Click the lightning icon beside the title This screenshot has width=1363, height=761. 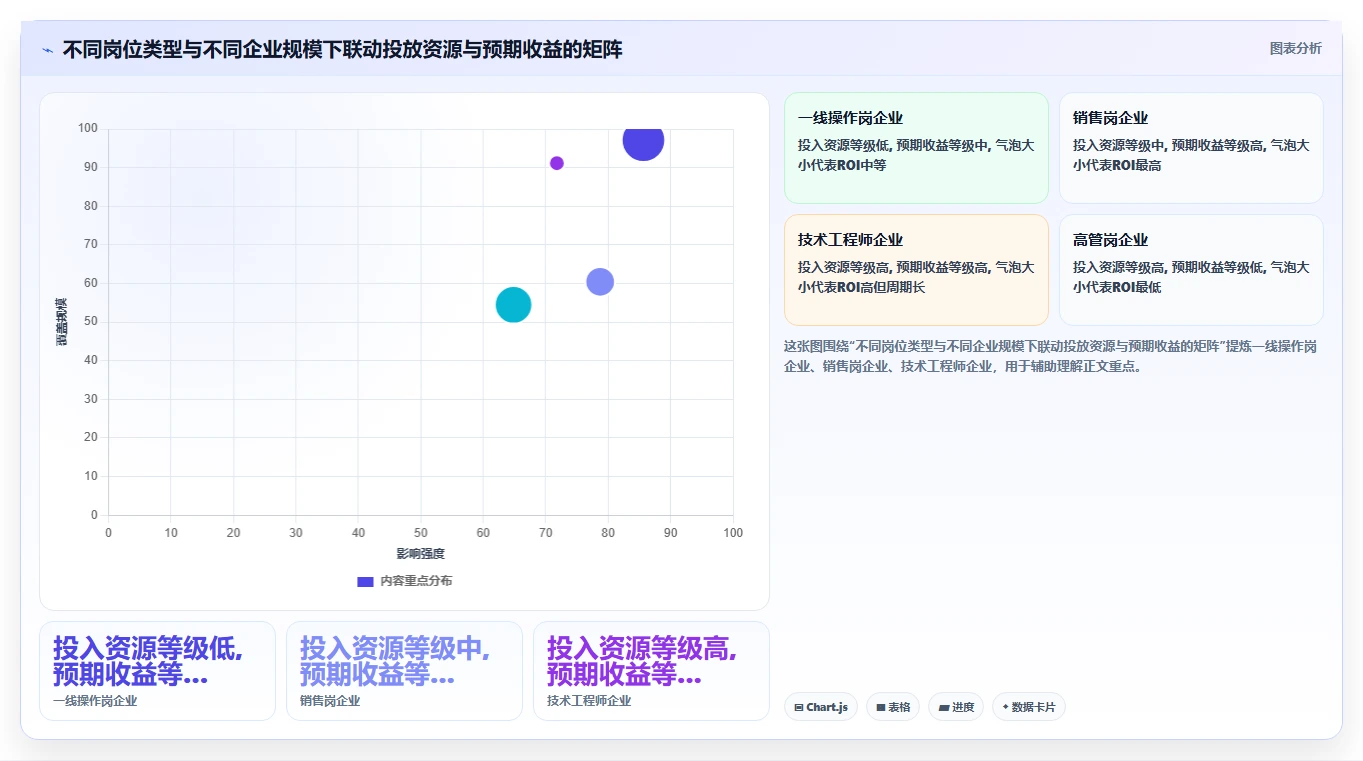47,50
